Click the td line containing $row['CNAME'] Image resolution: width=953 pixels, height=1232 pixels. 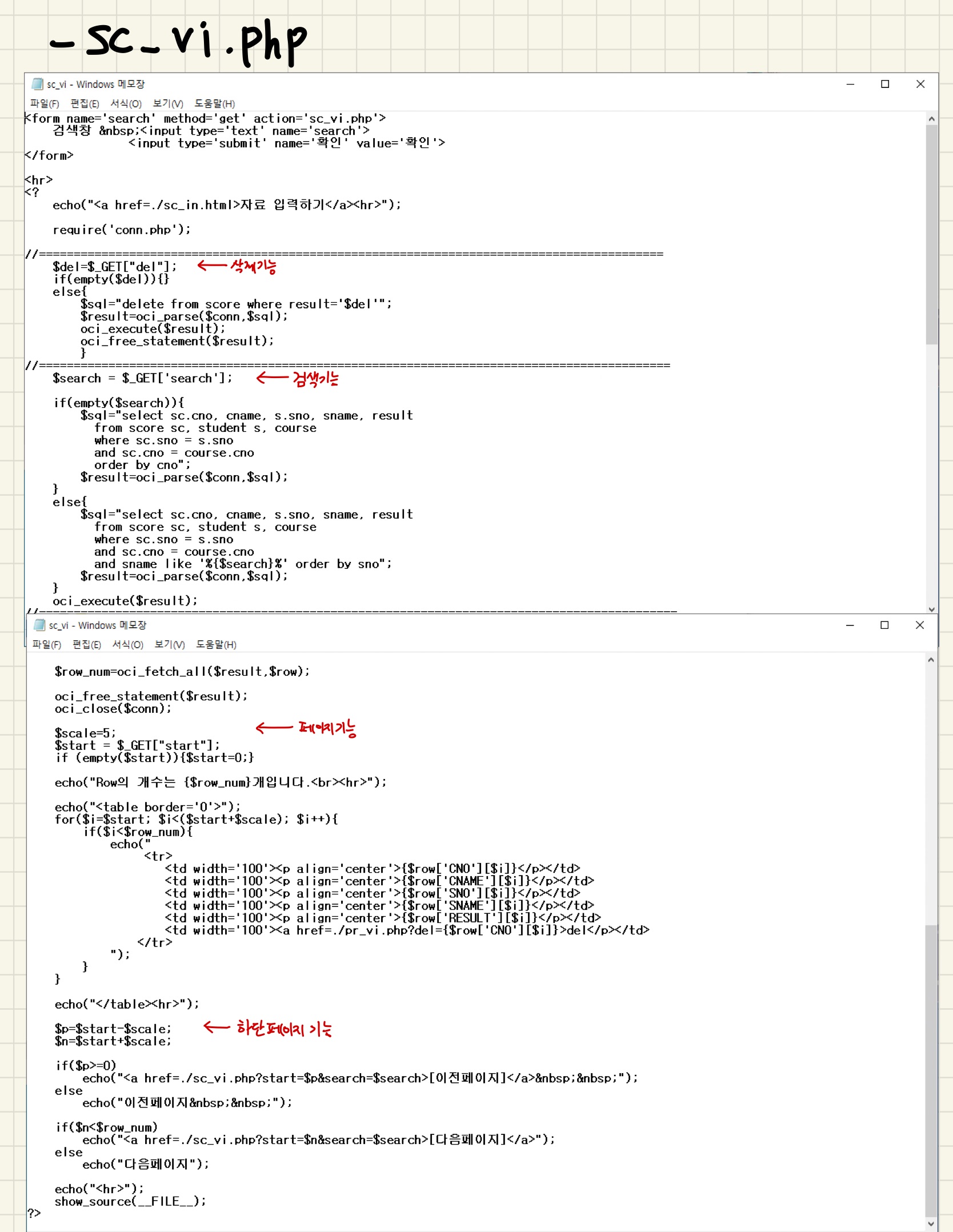coord(379,881)
